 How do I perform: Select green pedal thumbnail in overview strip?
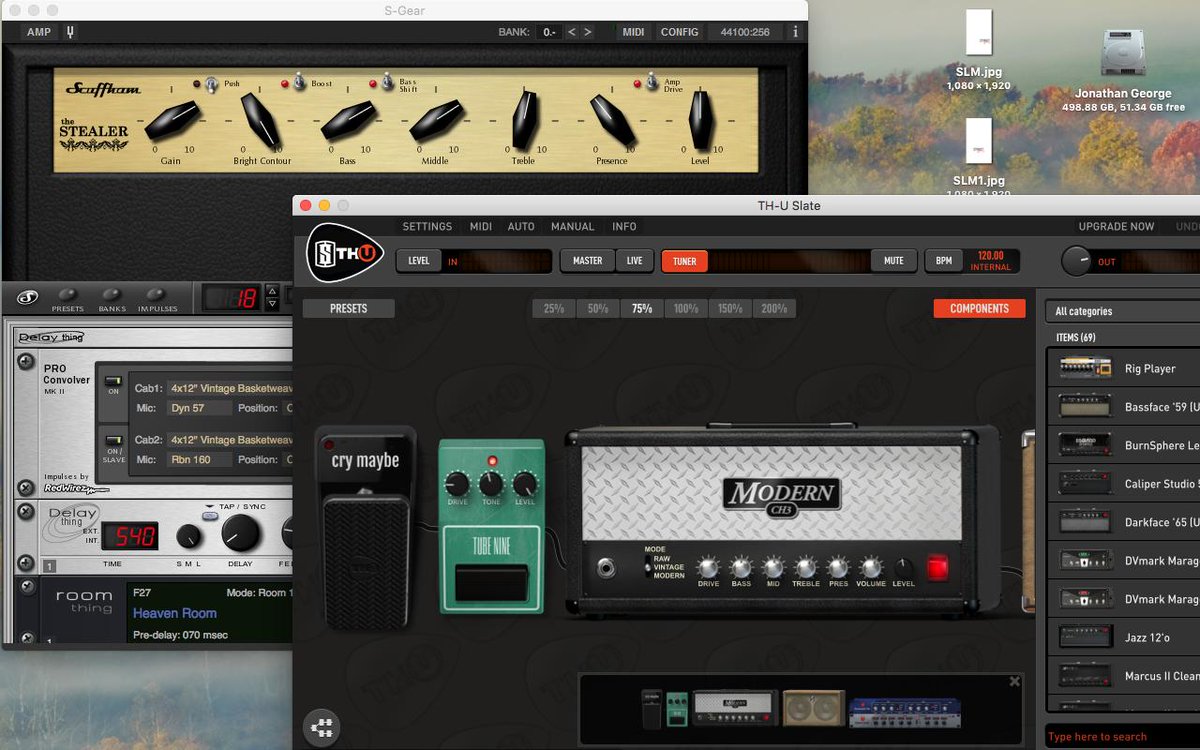point(677,709)
